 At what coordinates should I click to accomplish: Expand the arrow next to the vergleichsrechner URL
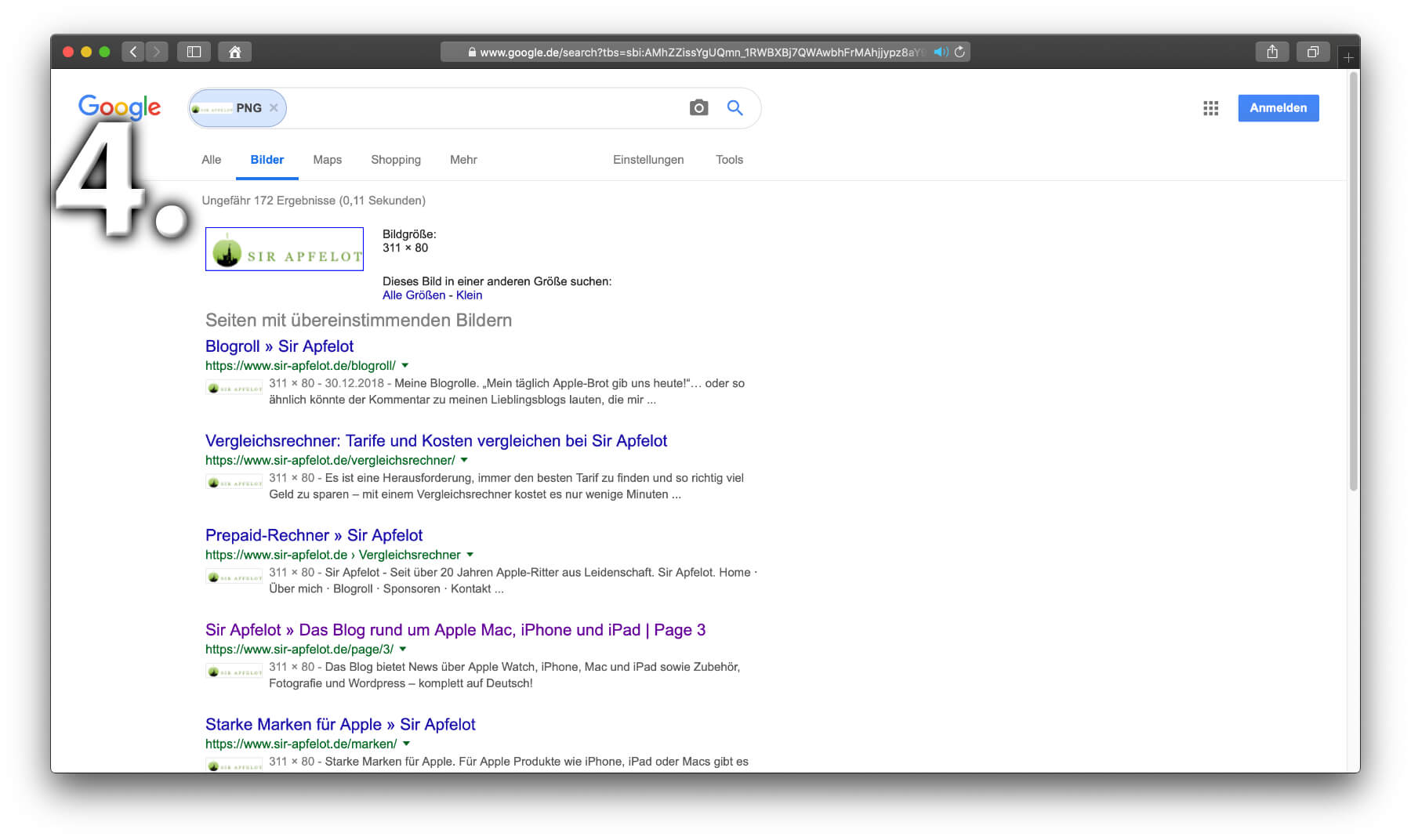coord(464,460)
